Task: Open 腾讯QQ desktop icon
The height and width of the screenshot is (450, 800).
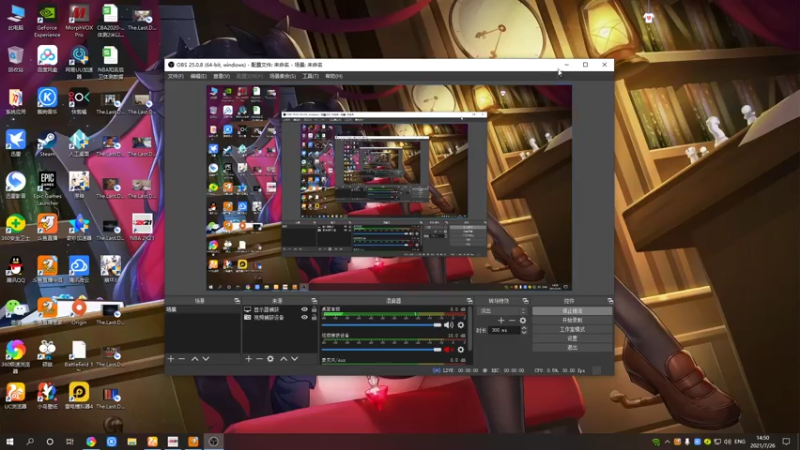Action: [15, 270]
